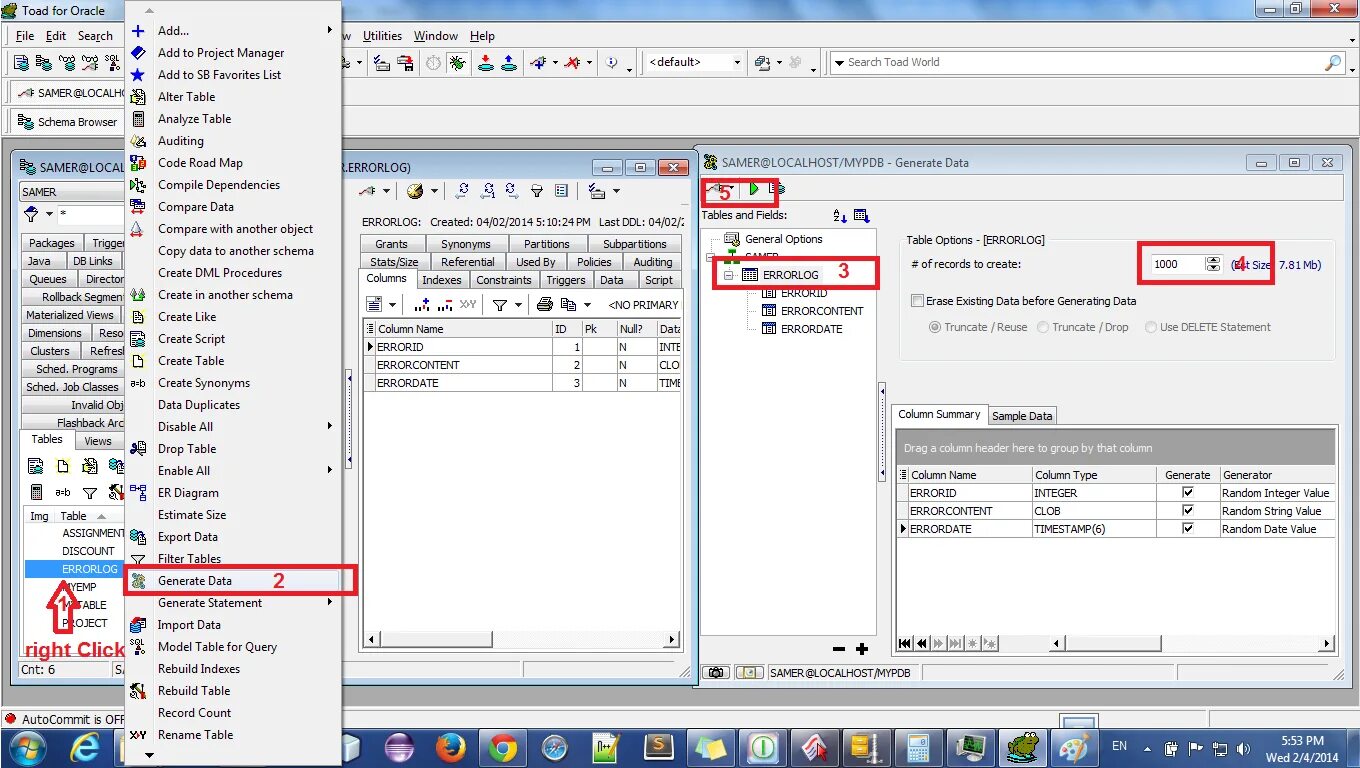The image size is (1360, 768).
Task: Uncheck Generate for ERRORID column
Action: 1188,493
